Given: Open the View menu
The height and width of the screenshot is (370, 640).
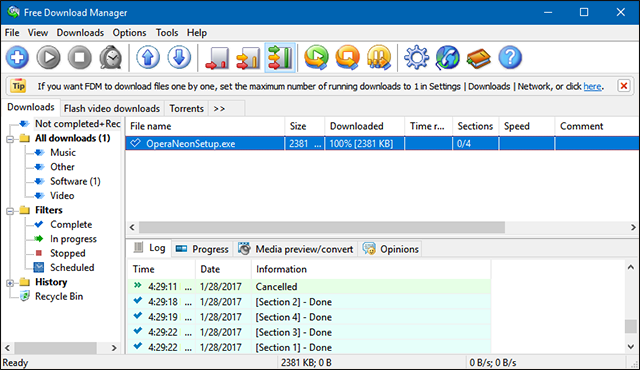Looking at the screenshot, I should tap(38, 33).
